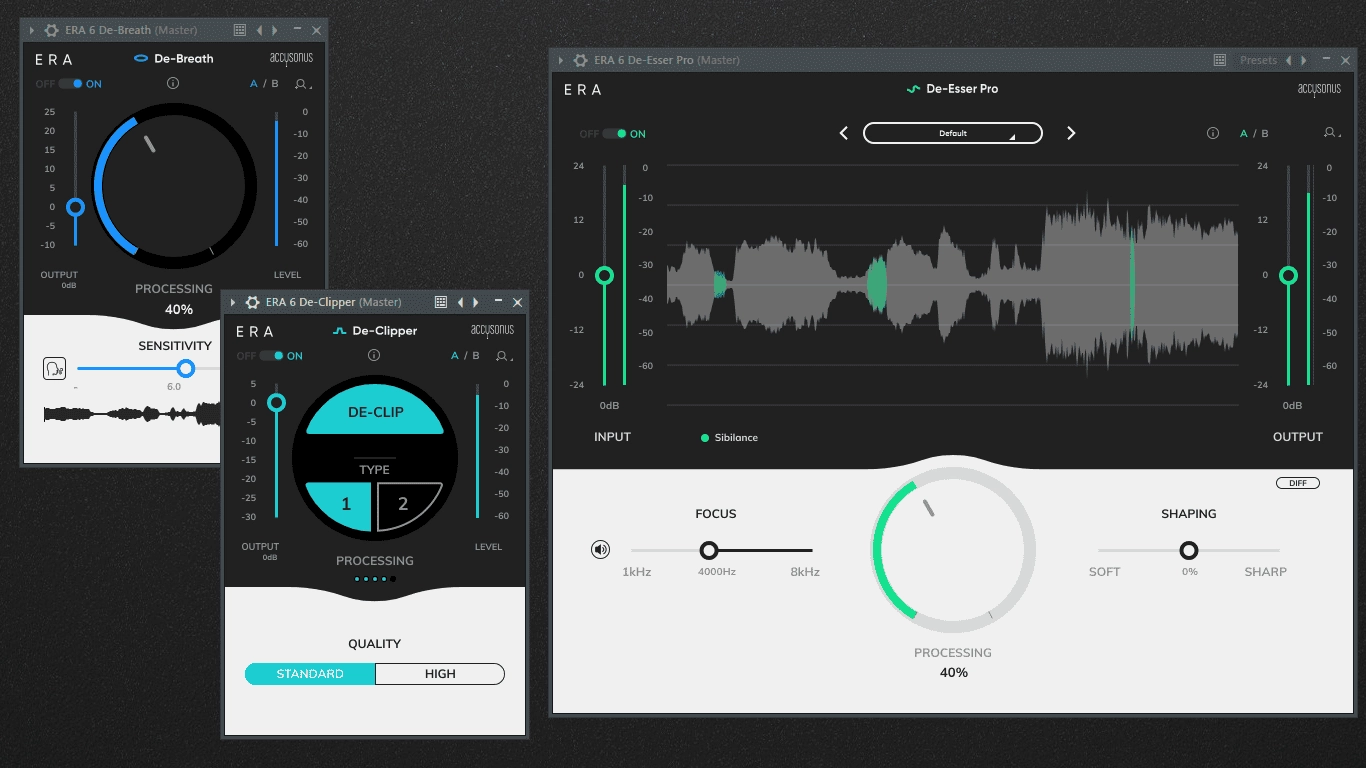Click the DE-CLIP button in De-Clipper
Viewport: 1366px width, 768px height.
[x=375, y=411]
